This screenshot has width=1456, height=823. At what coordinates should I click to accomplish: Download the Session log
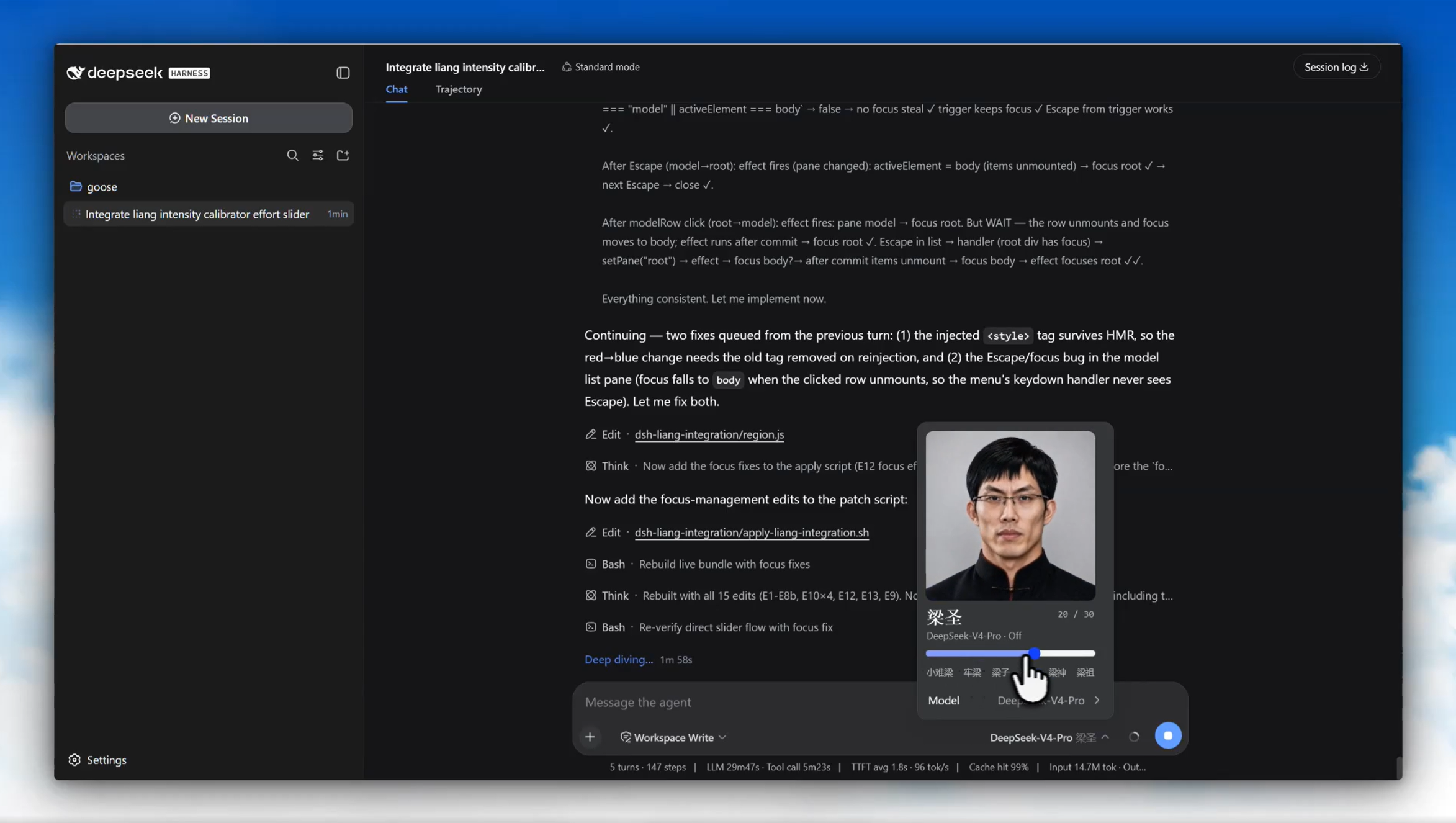pyautogui.click(x=1336, y=67)
